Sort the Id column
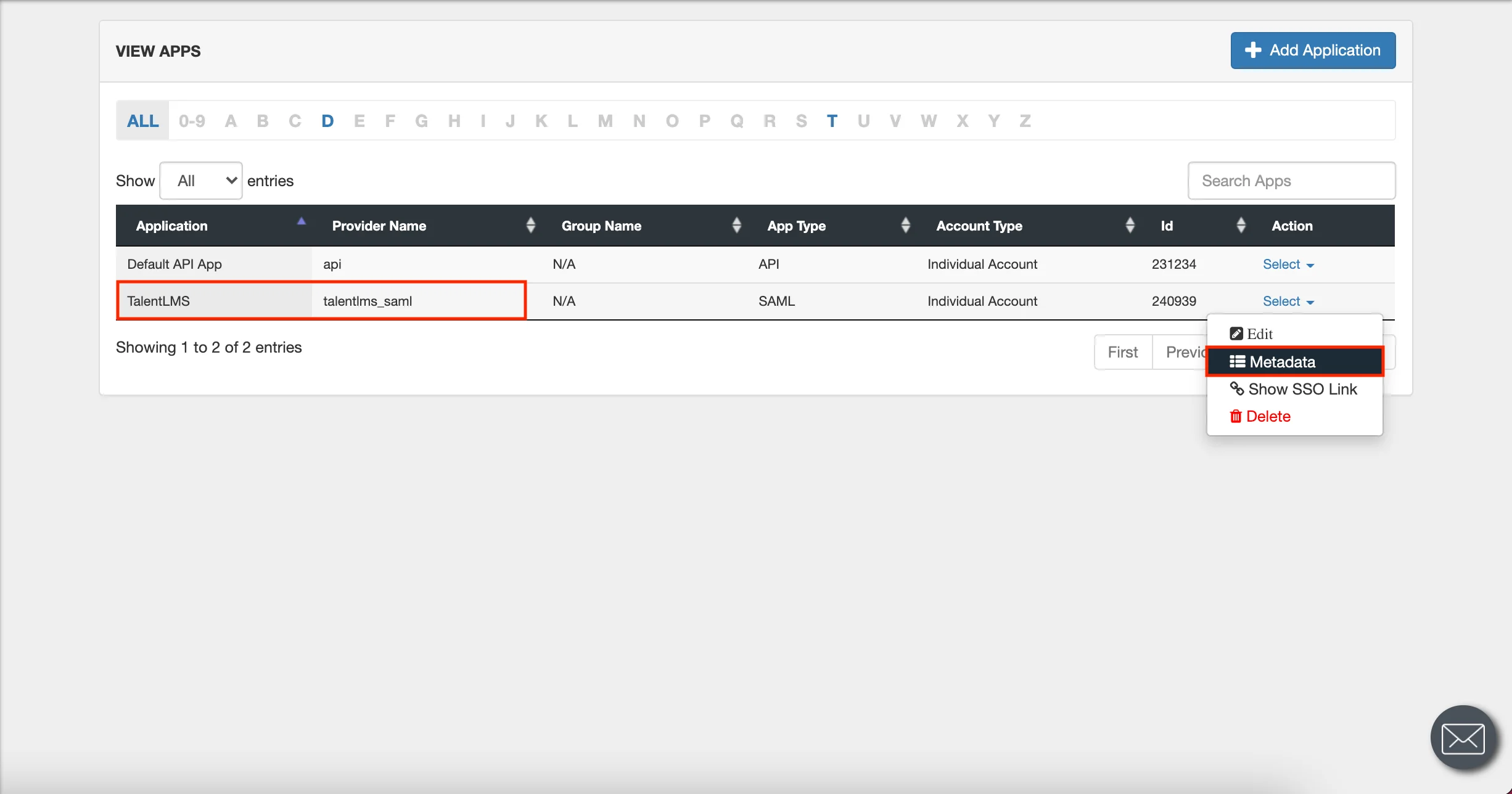 [1241, 226]
